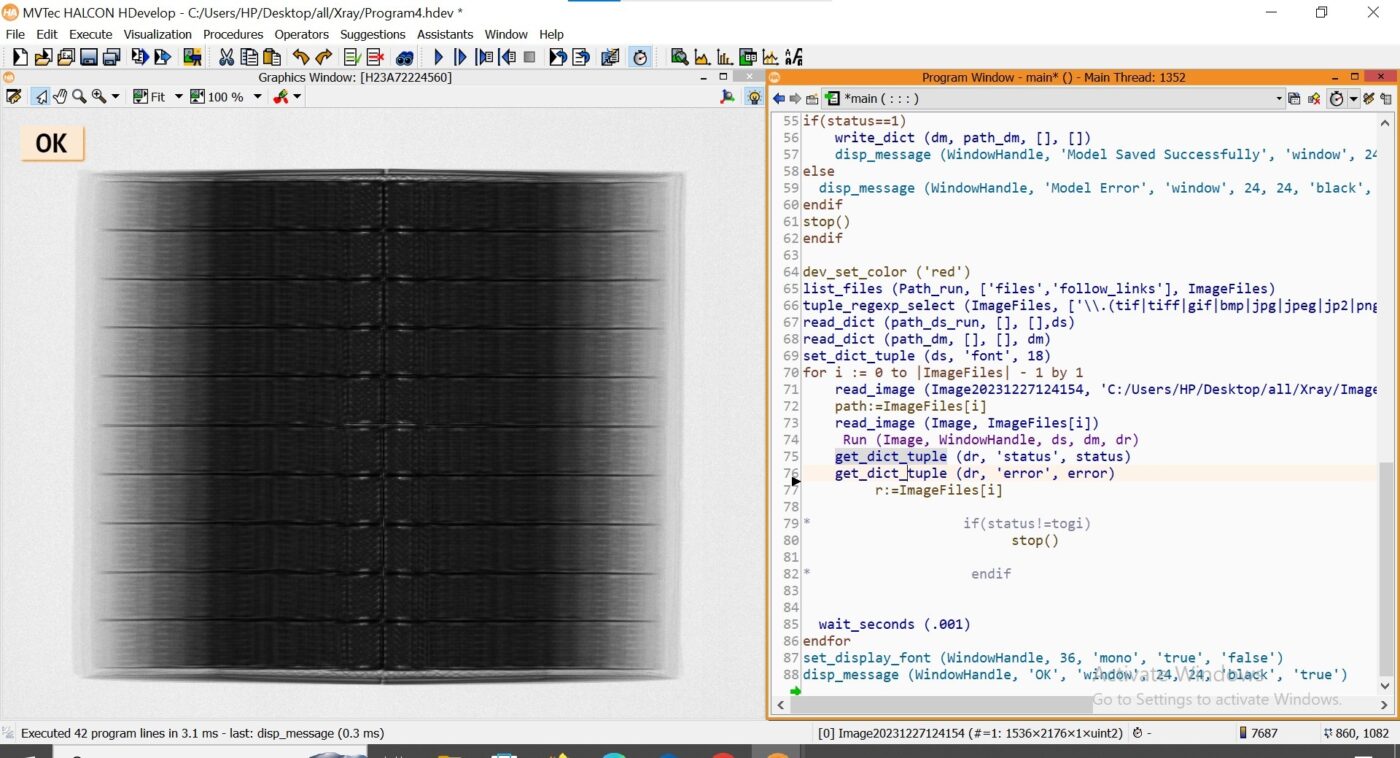This screenshot has width=1400, height=758.
Task: Click the read_dict (path_dm, [], [], dm) line
Action: (926, 339)
